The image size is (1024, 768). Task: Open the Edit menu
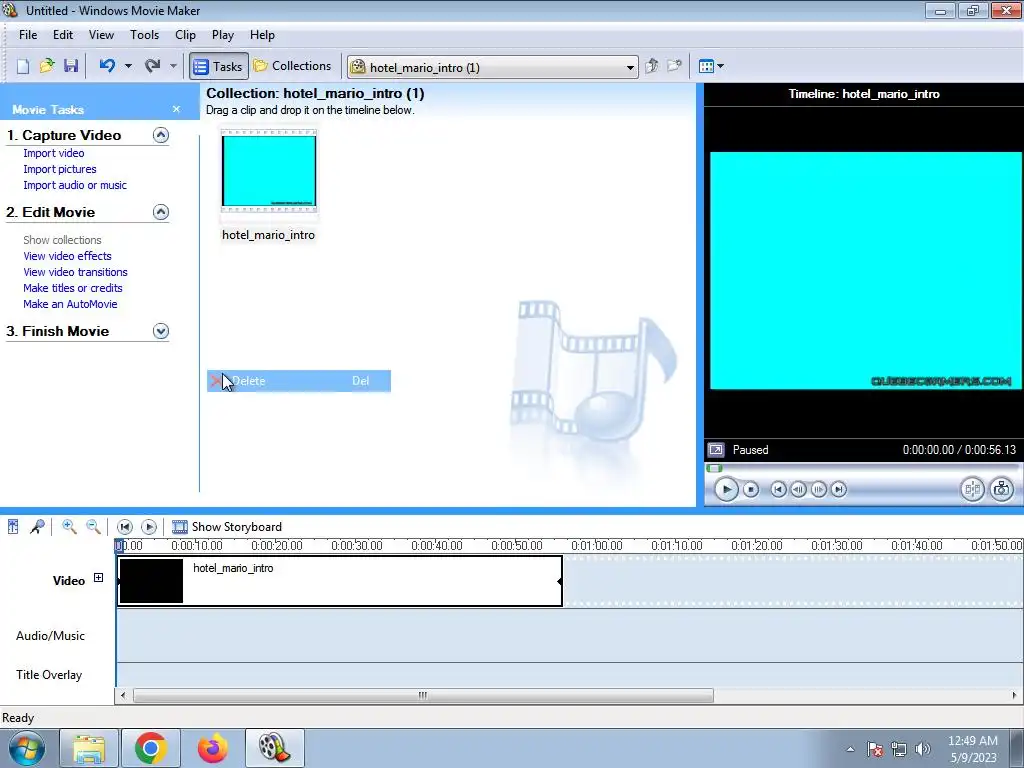click(x=63, y=35)
